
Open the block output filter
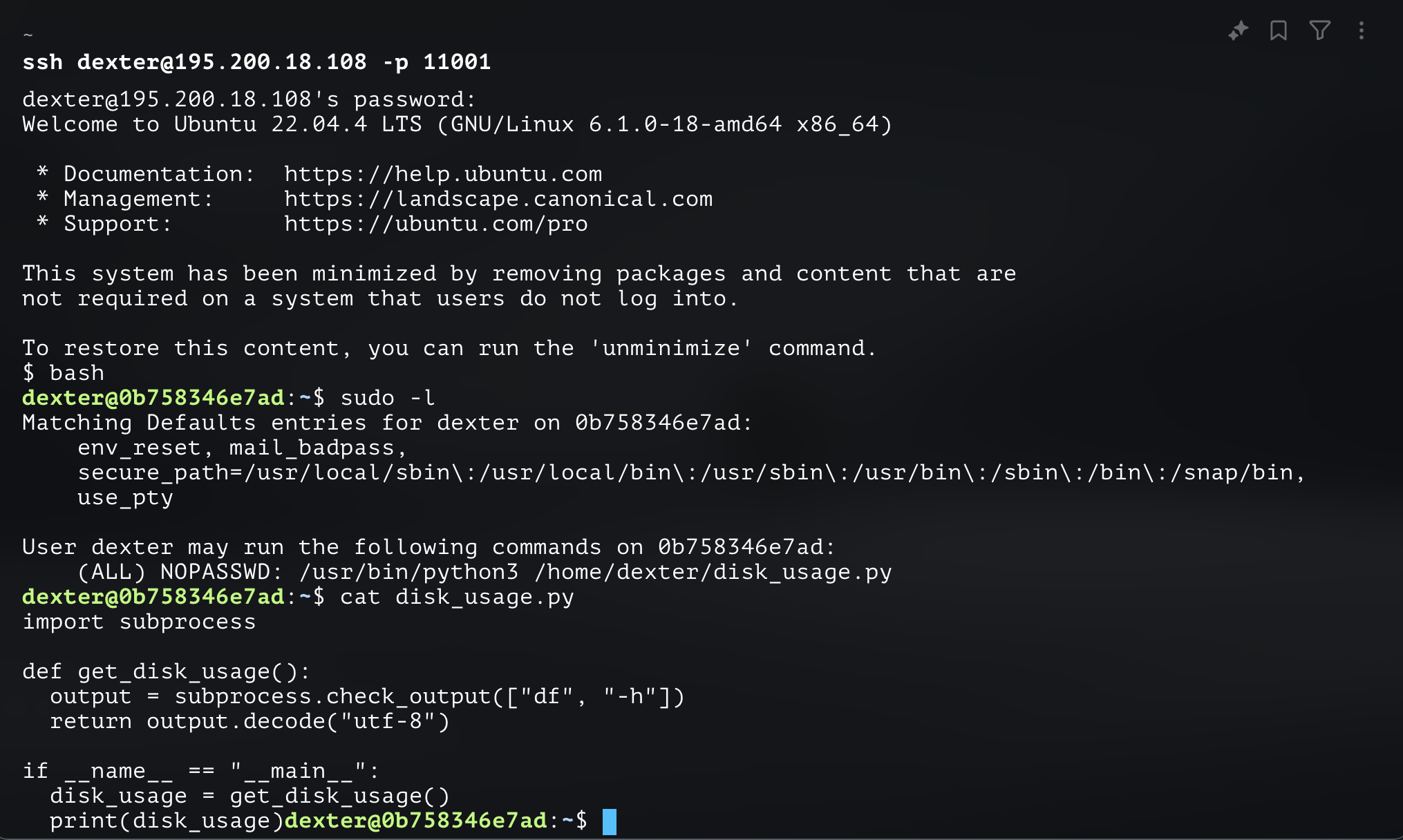tap(1319, 30)
